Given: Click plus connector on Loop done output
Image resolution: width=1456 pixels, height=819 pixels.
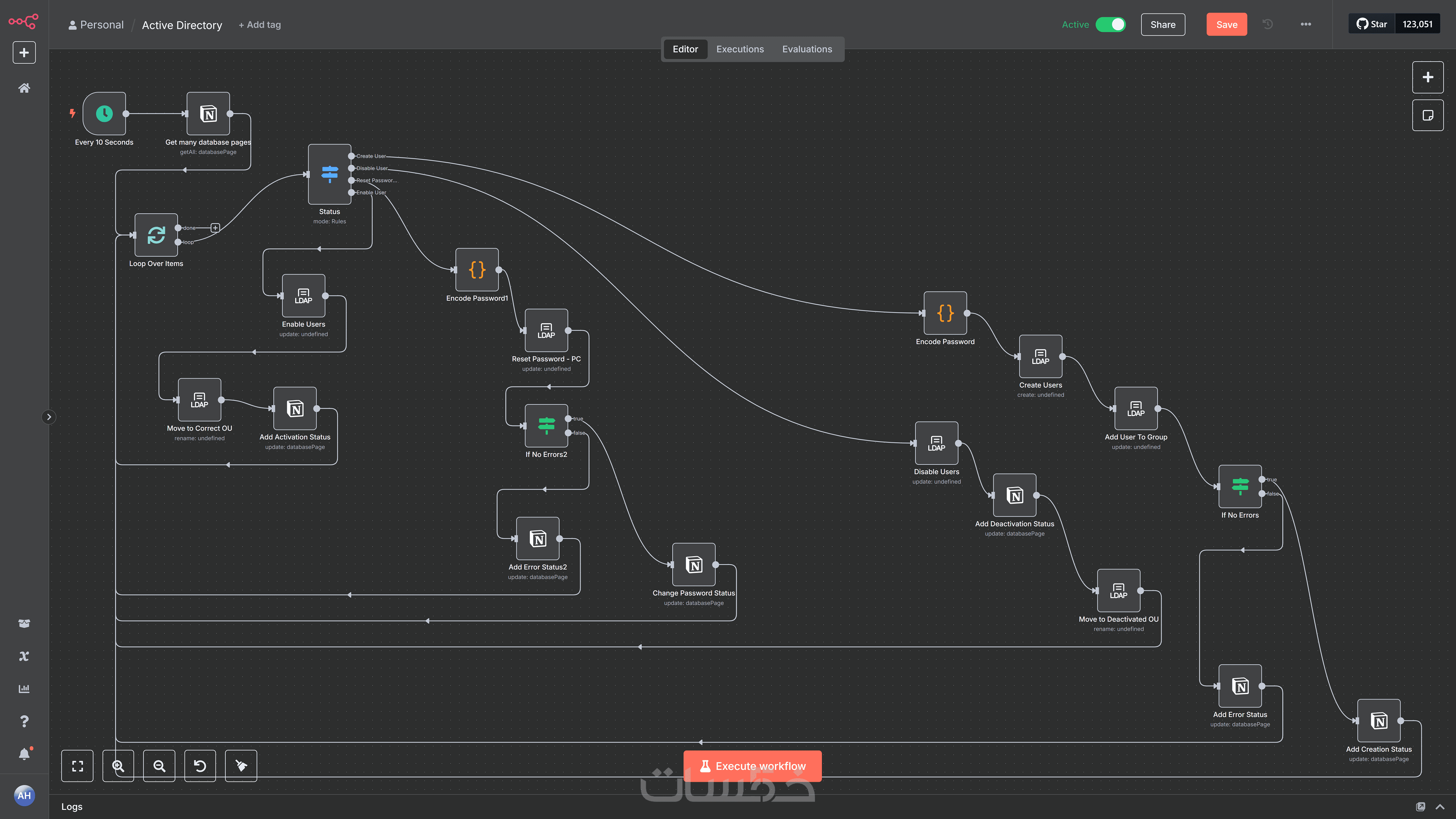Looking at the screenshot, I should 215,228.
